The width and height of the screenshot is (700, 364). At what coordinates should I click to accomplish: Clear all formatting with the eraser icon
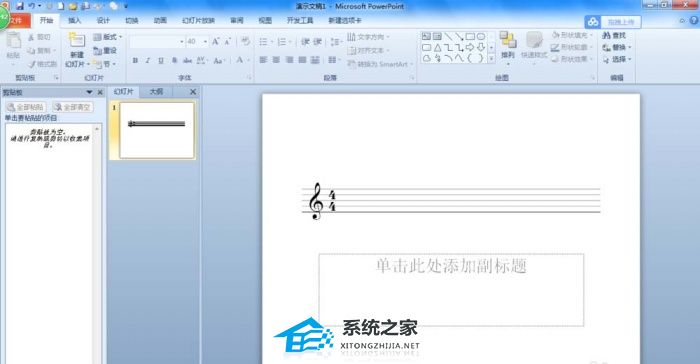(x=246, y=42)
